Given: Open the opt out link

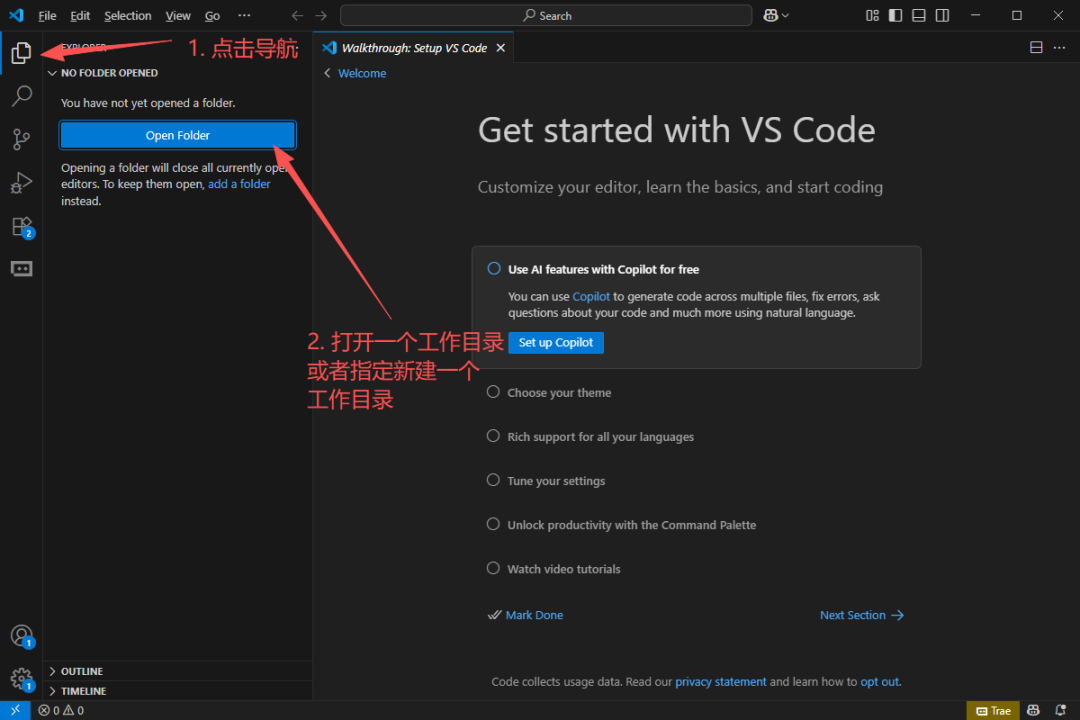Looking at the screenshot, I should click(880, 681).
